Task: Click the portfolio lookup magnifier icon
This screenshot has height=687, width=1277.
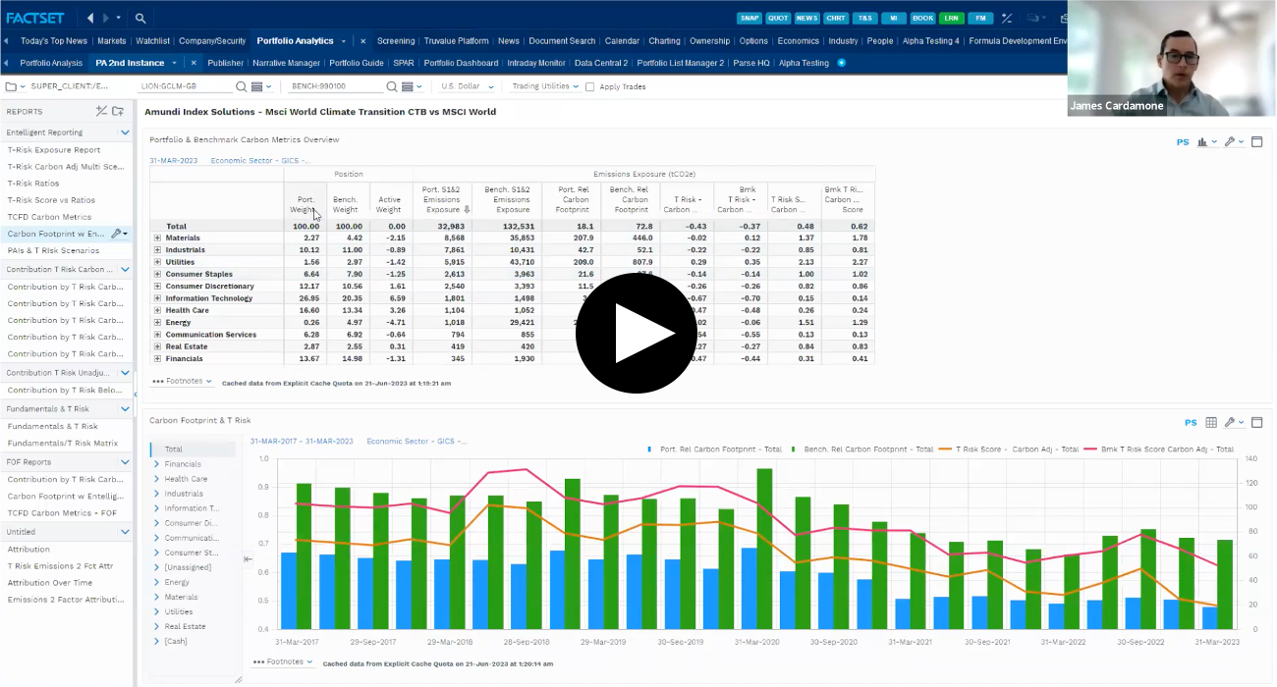Action: 241,87
